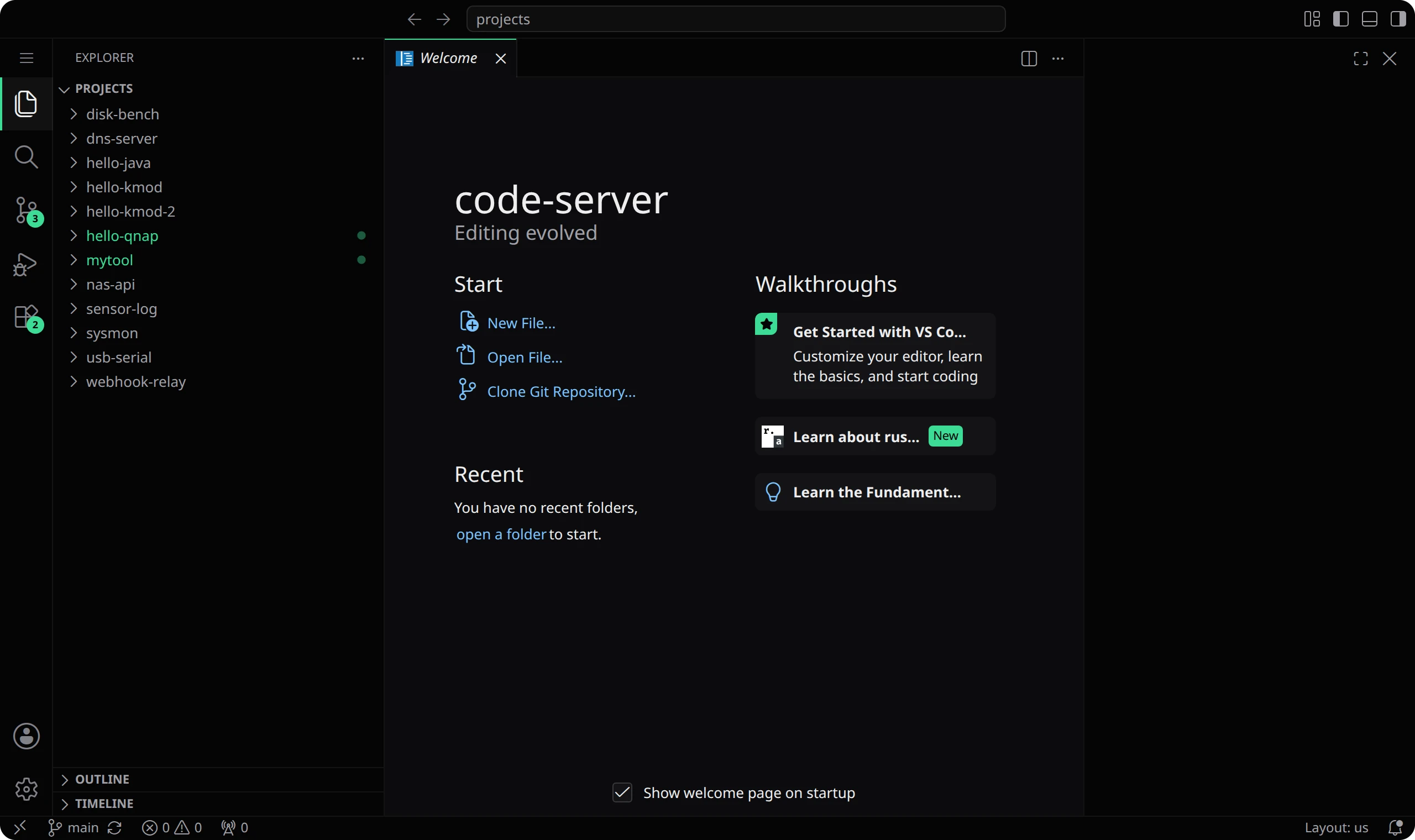Toggle Show welcome page on startup checkbox
Image resolution: width=1415 pixels, height=840 pixels.
coord(622,792)
